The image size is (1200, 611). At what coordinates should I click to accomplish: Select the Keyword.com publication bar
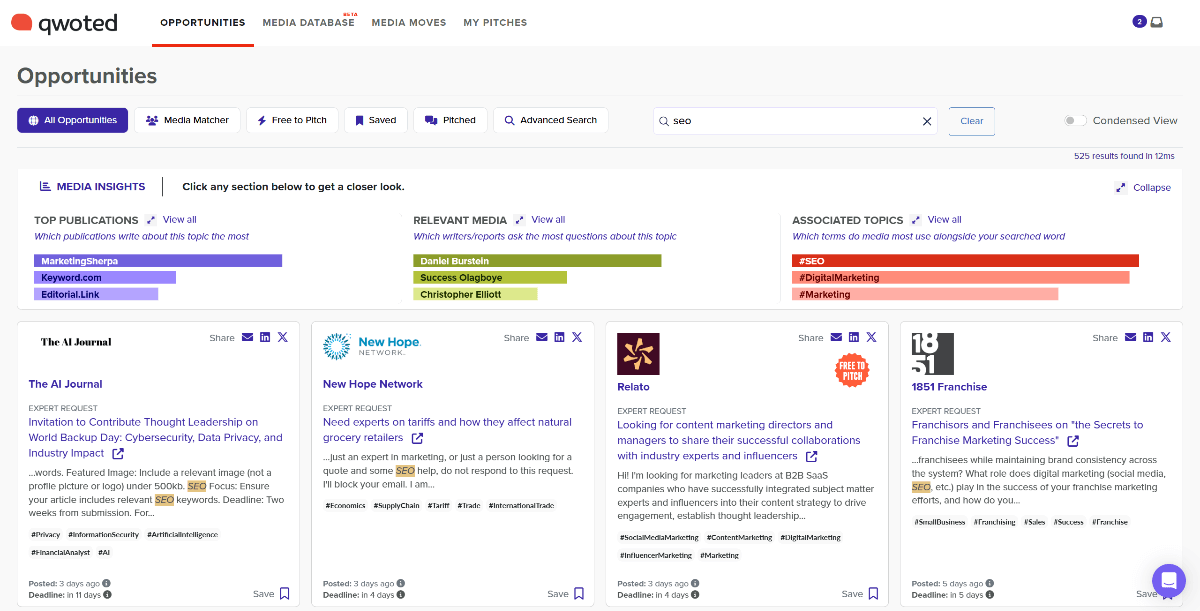coord(105,277)
